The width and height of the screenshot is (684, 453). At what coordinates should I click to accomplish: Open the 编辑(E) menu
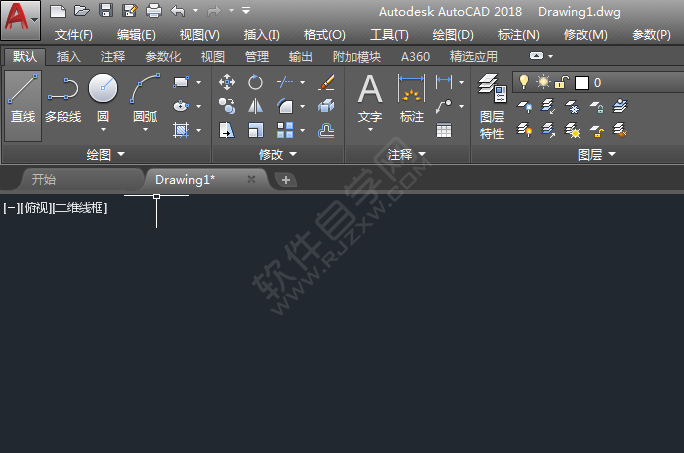pos(136,34)
